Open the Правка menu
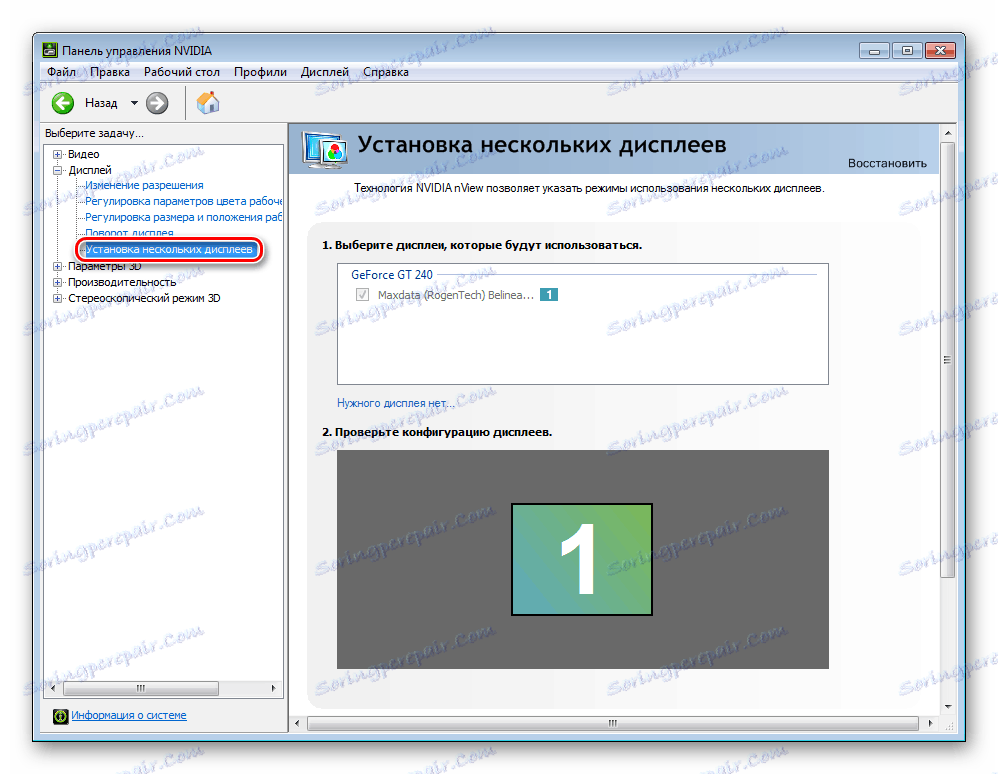 pos(109,72)
